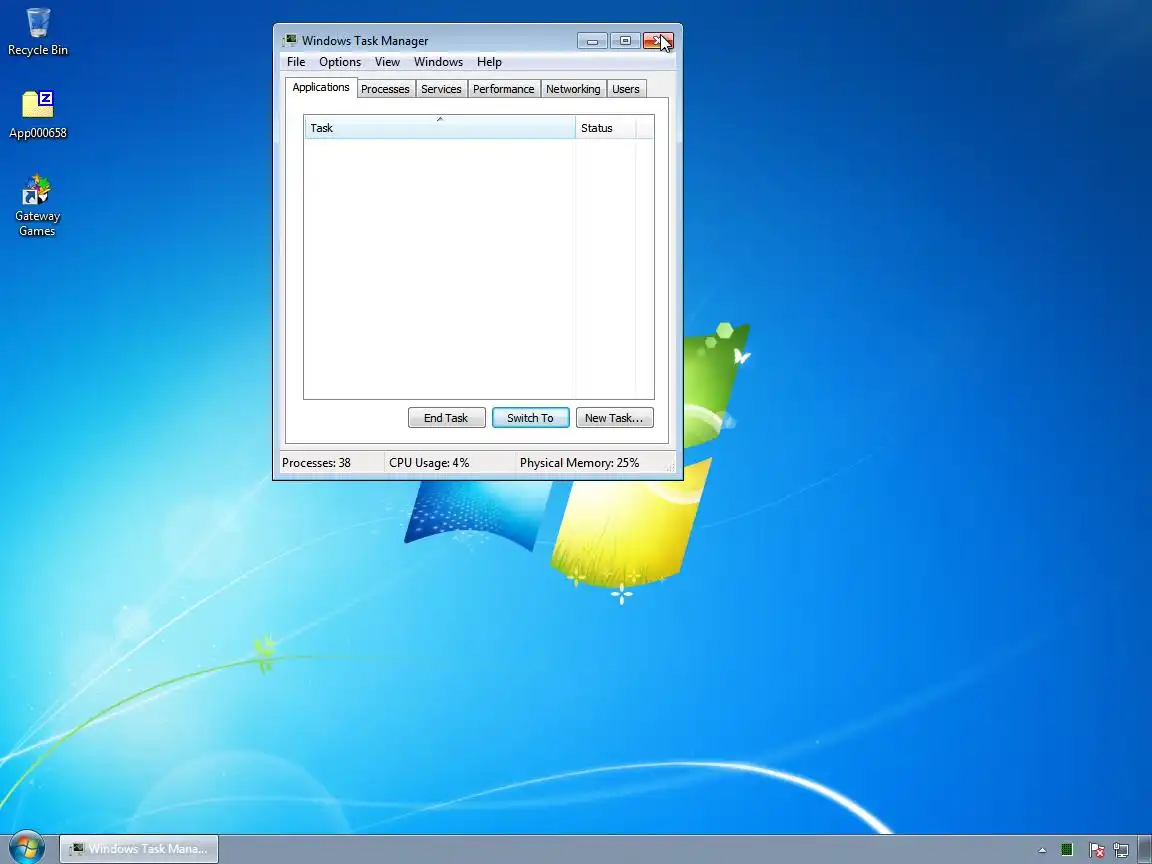Open the Recycle Bin desktop icon
This screenshot has width=1152, height=864.
coord(37,32)
